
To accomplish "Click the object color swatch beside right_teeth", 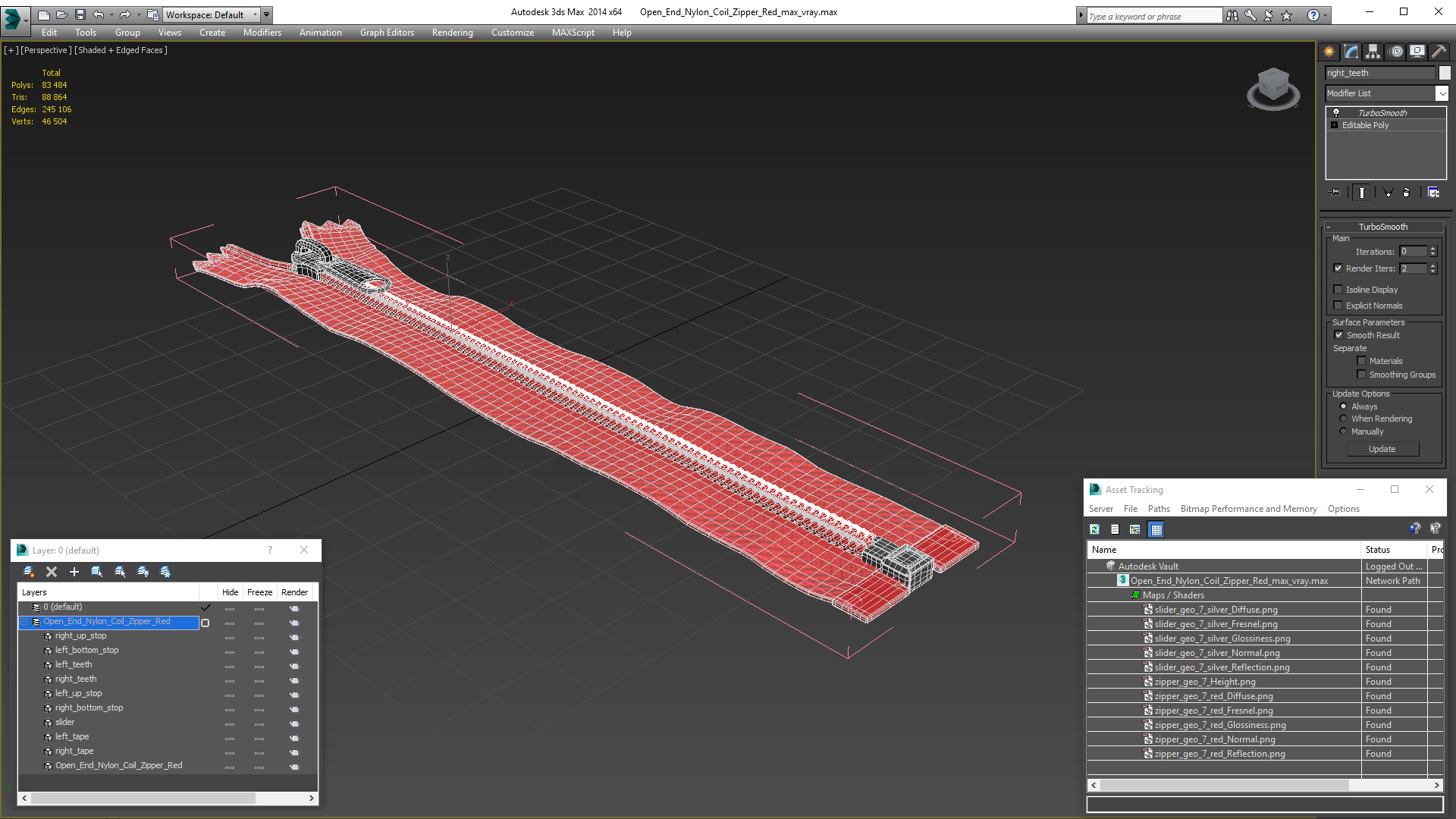I will coord(1445,73).
